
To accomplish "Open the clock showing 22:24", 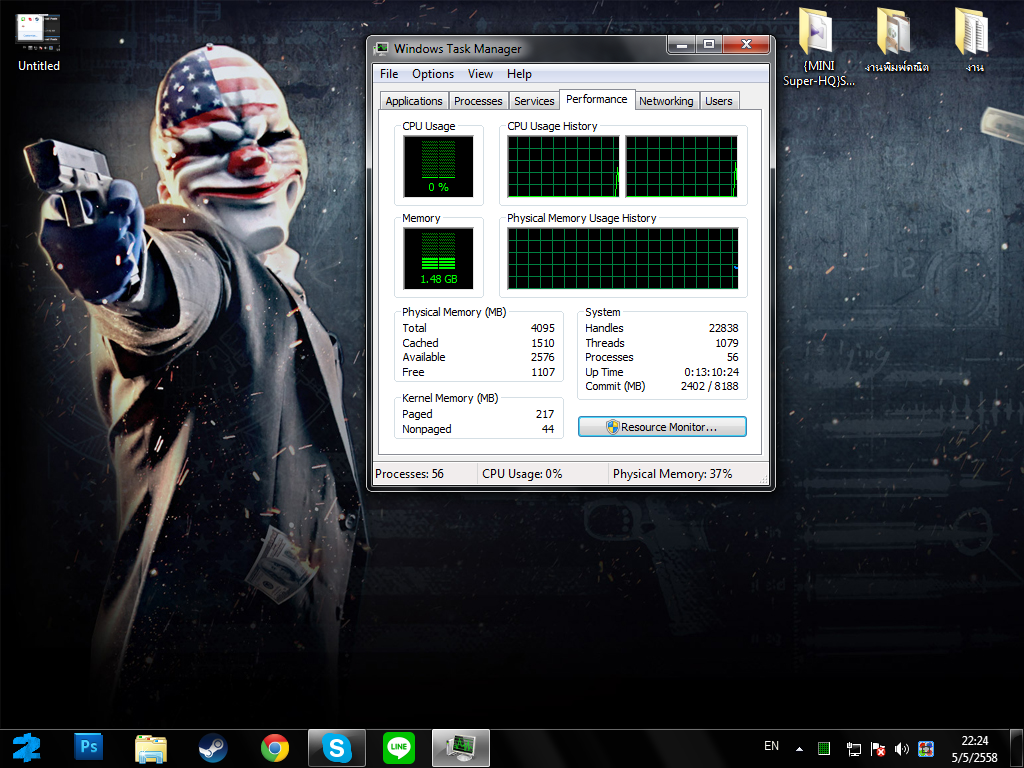I will pos(974,749).
